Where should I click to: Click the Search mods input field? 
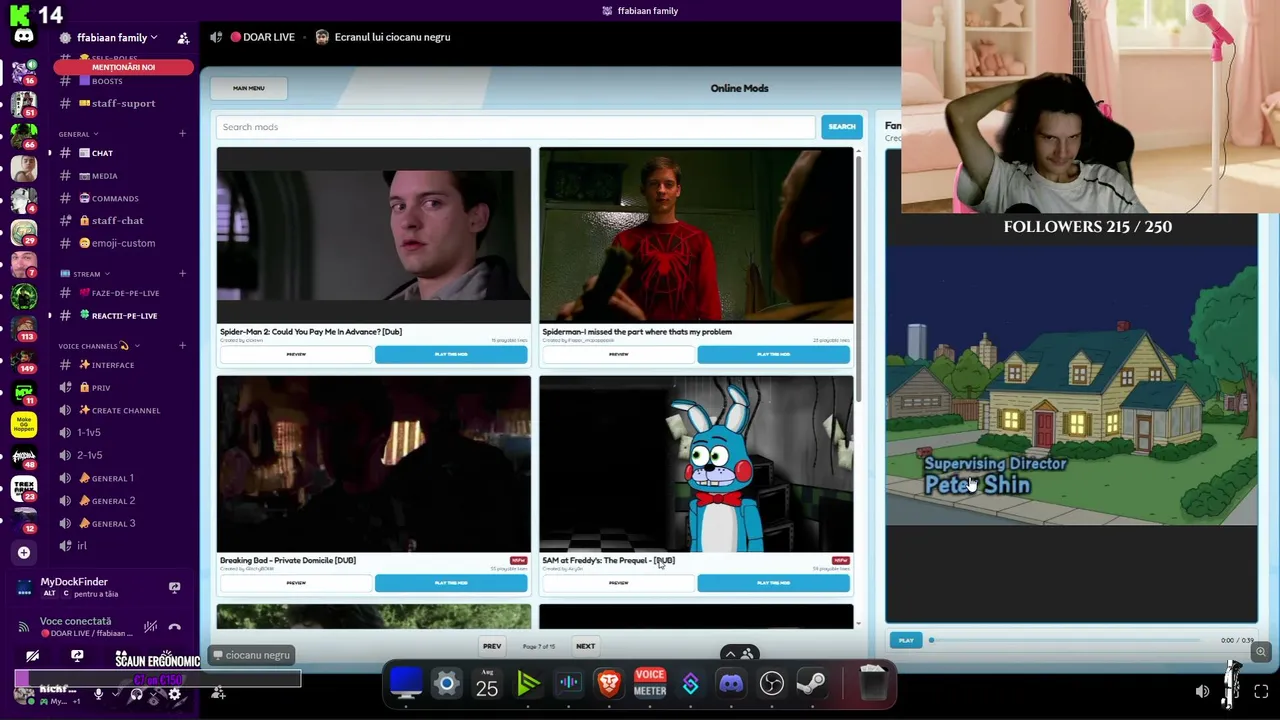(x=516, y=127)
